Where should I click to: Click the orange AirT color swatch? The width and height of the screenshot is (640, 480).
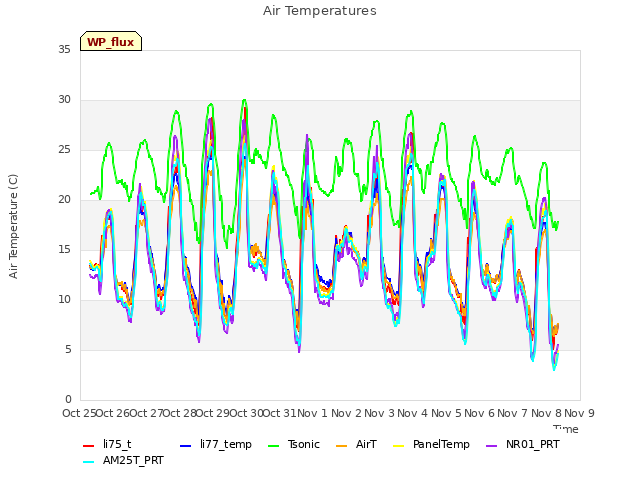click(x=341, y=446)
